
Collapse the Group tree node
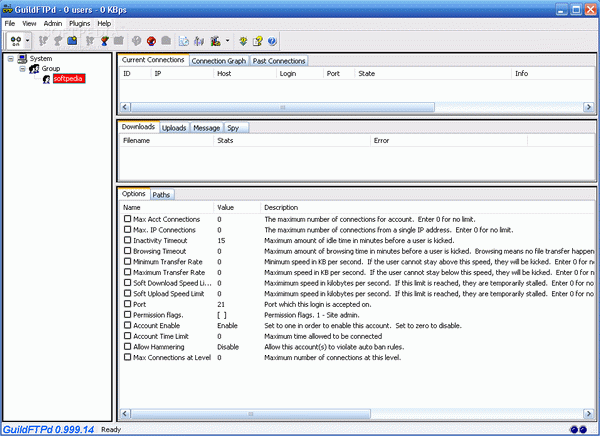23,69
